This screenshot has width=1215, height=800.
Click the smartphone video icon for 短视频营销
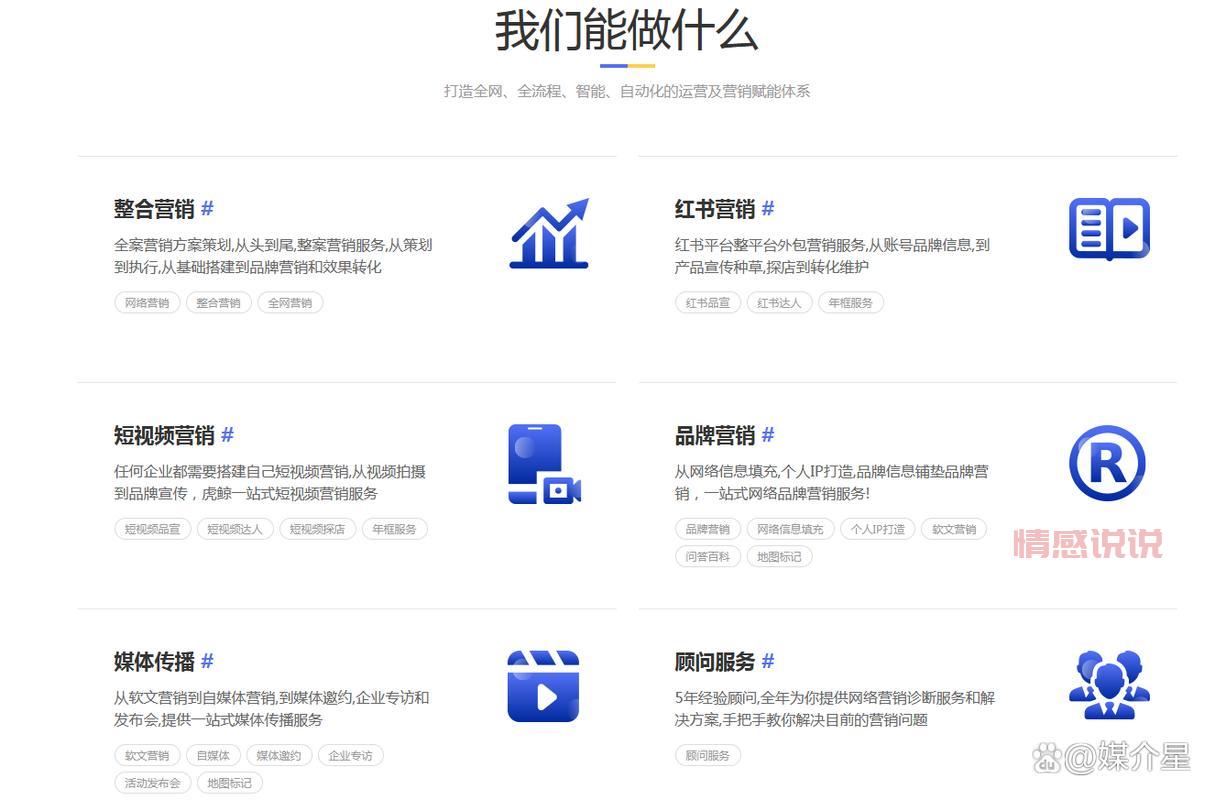point(543,462)
